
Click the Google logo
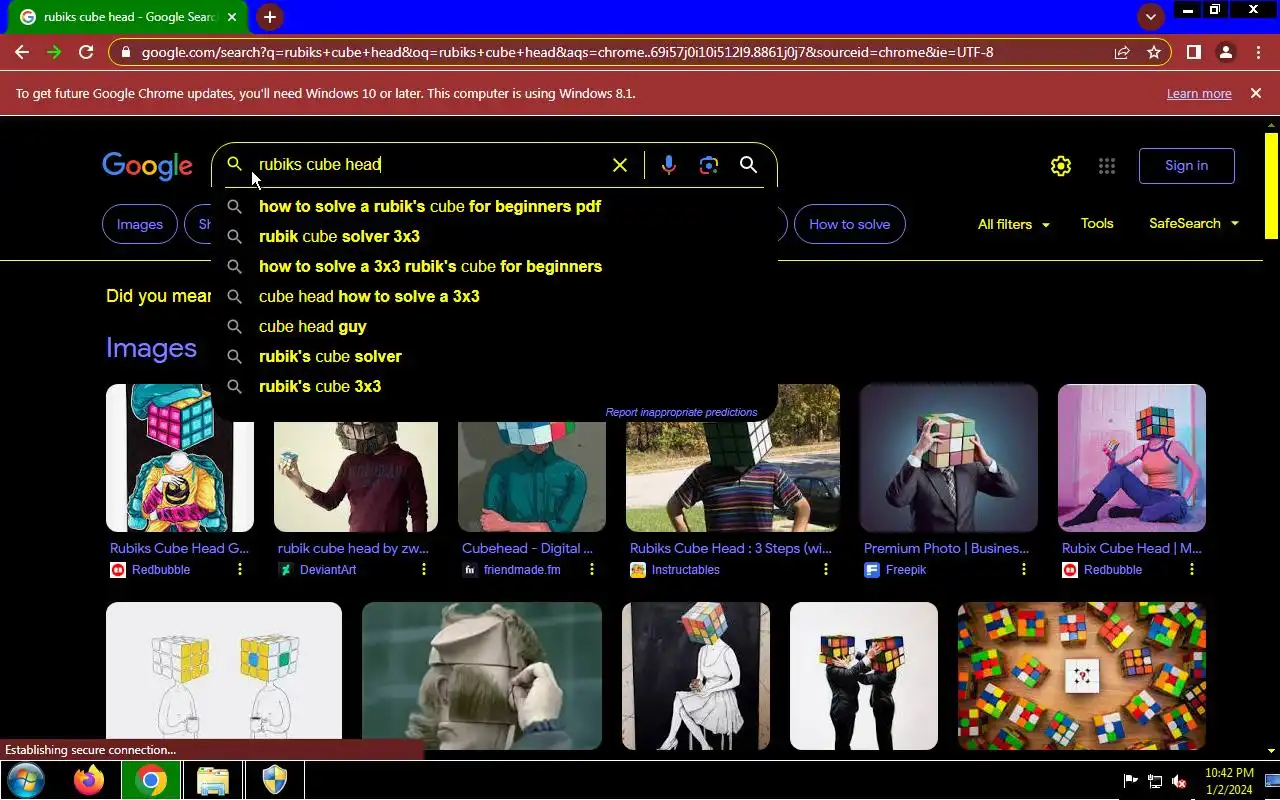click(147, 166)
